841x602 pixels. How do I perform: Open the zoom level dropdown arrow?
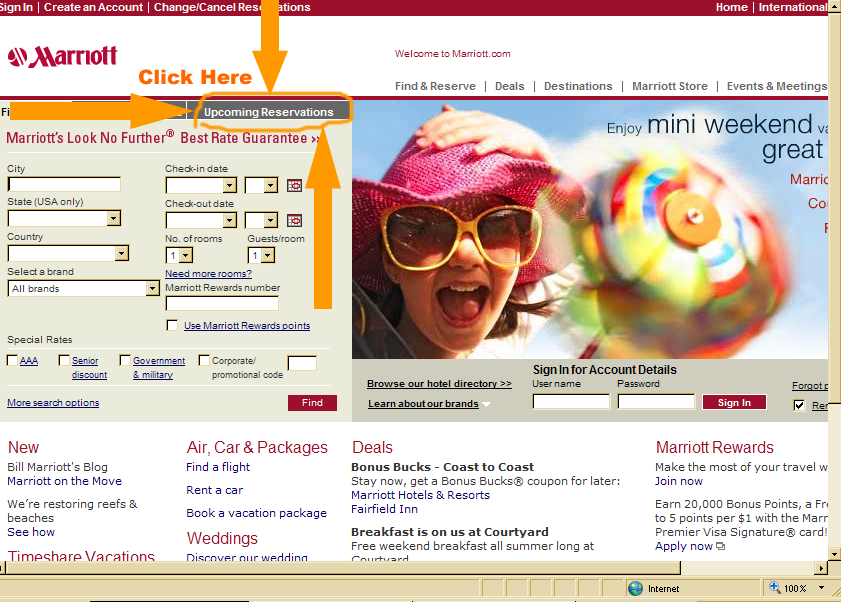click(x=821, y=588)
